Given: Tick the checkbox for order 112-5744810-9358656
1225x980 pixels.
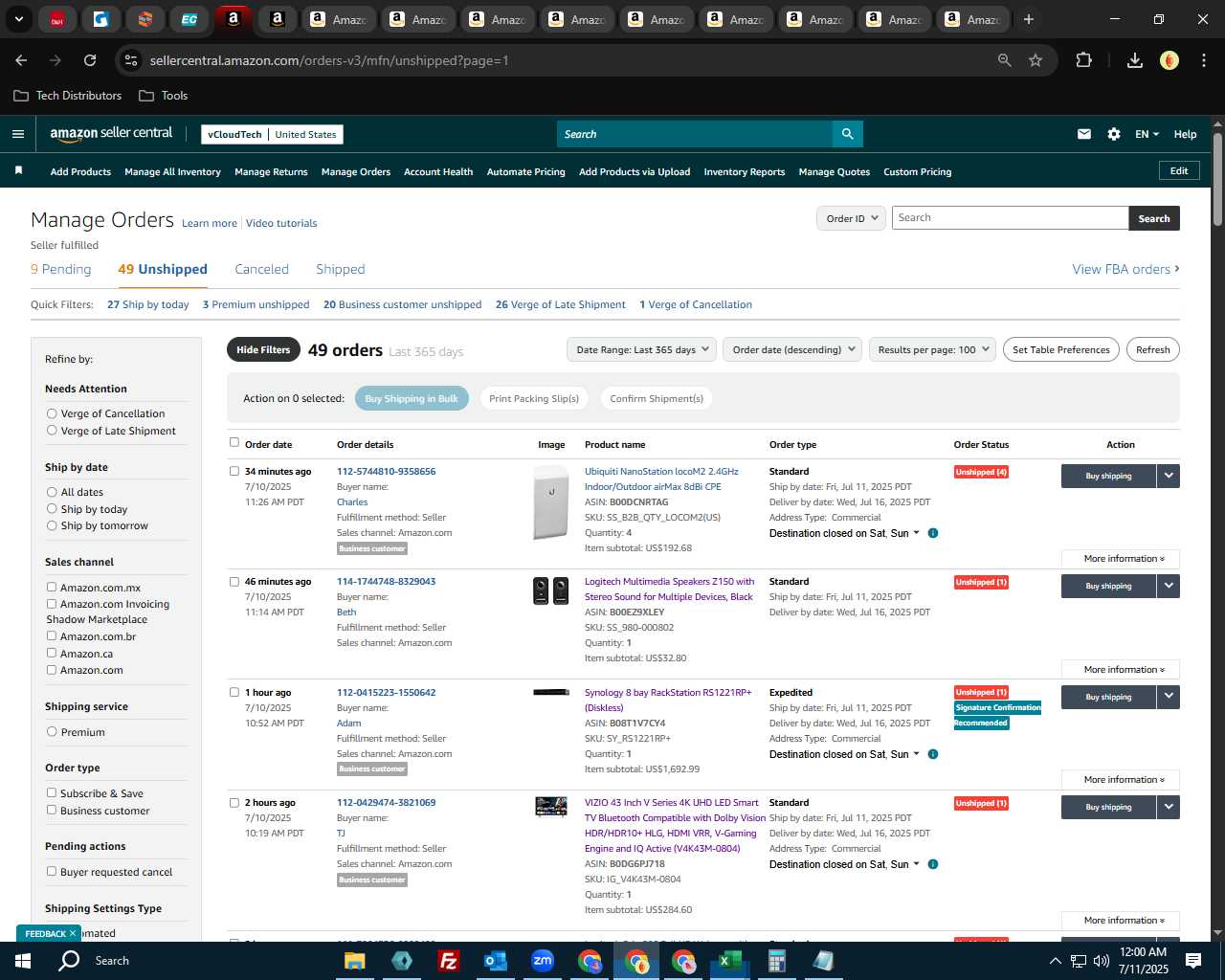Looking at the screenshot, I should coord(234,471).
